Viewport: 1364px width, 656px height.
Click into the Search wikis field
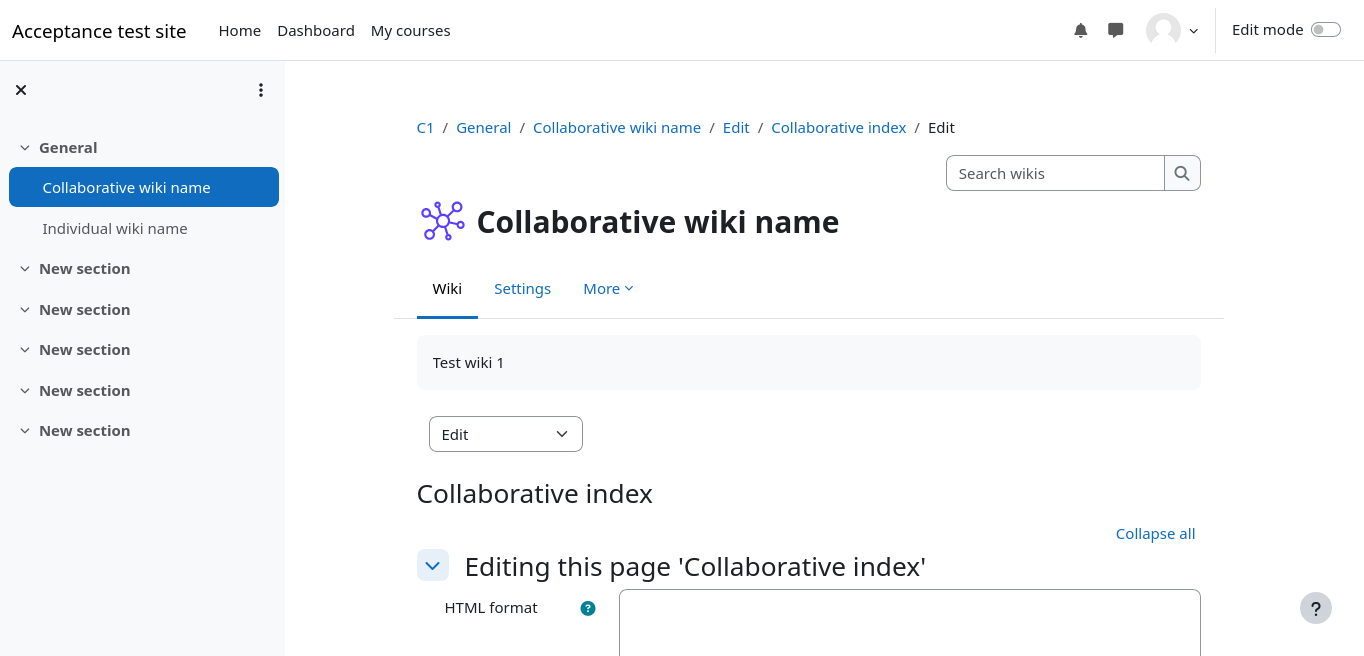click(1054, 173)
